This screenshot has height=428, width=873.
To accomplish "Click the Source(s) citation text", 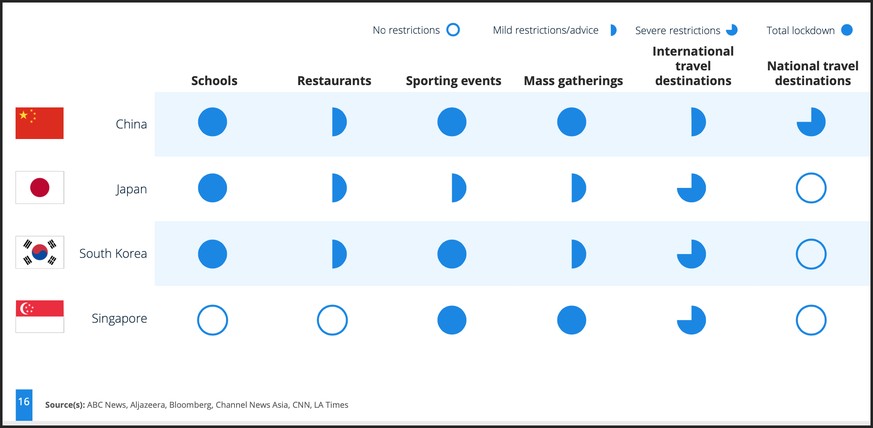I will pyautogui.click(x=197, y=405).
